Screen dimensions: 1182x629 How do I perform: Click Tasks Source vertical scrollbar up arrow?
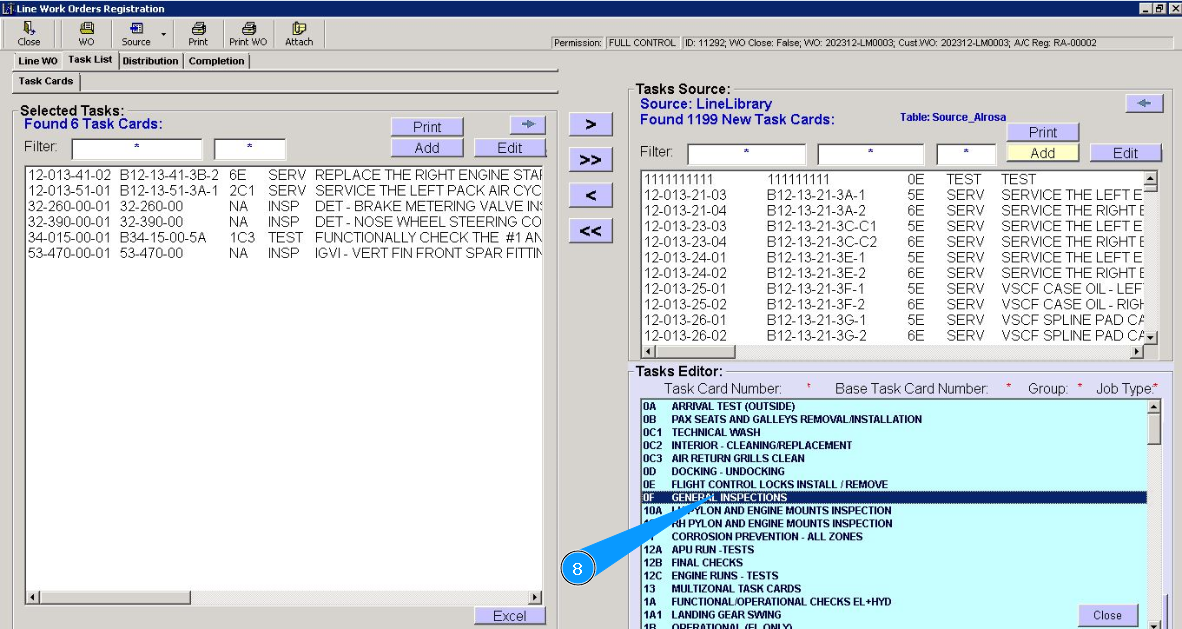(1150, 179)
